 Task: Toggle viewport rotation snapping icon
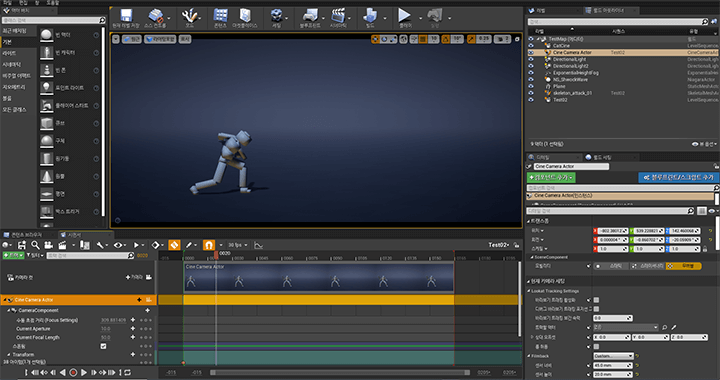tap(445, 39)
